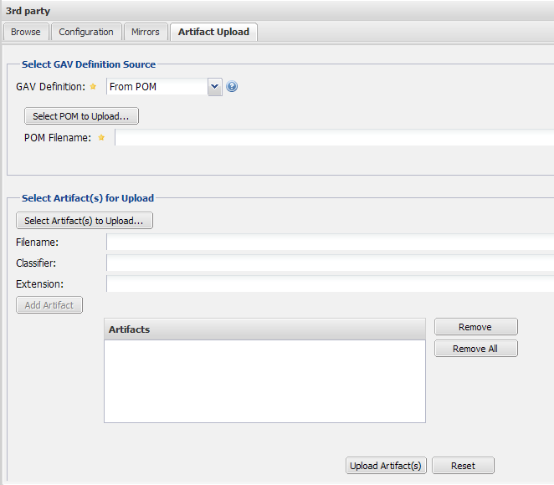The width and height of the screenshot is (554, 485).
Task: Open the Configuration tab
Action: point(86,32)
